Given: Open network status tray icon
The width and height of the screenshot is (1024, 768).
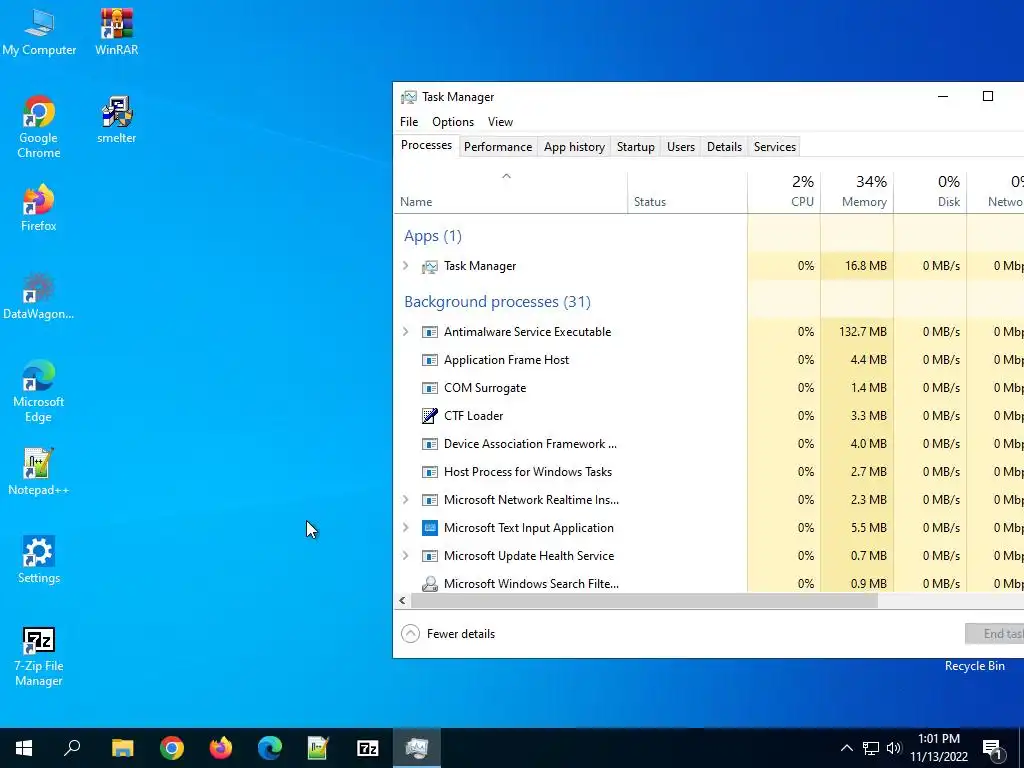Looking at the screenshot, I should (x=871, y=748).
